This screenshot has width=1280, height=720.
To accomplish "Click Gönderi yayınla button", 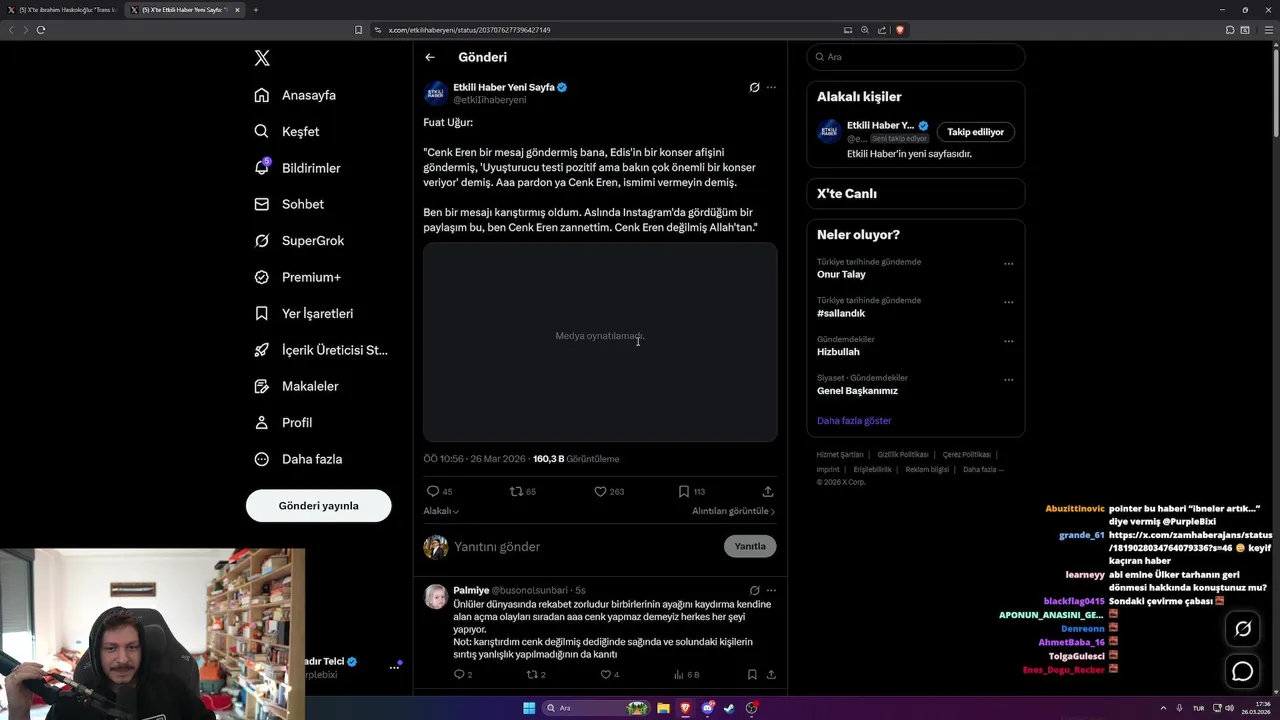I will pos(318,505).
